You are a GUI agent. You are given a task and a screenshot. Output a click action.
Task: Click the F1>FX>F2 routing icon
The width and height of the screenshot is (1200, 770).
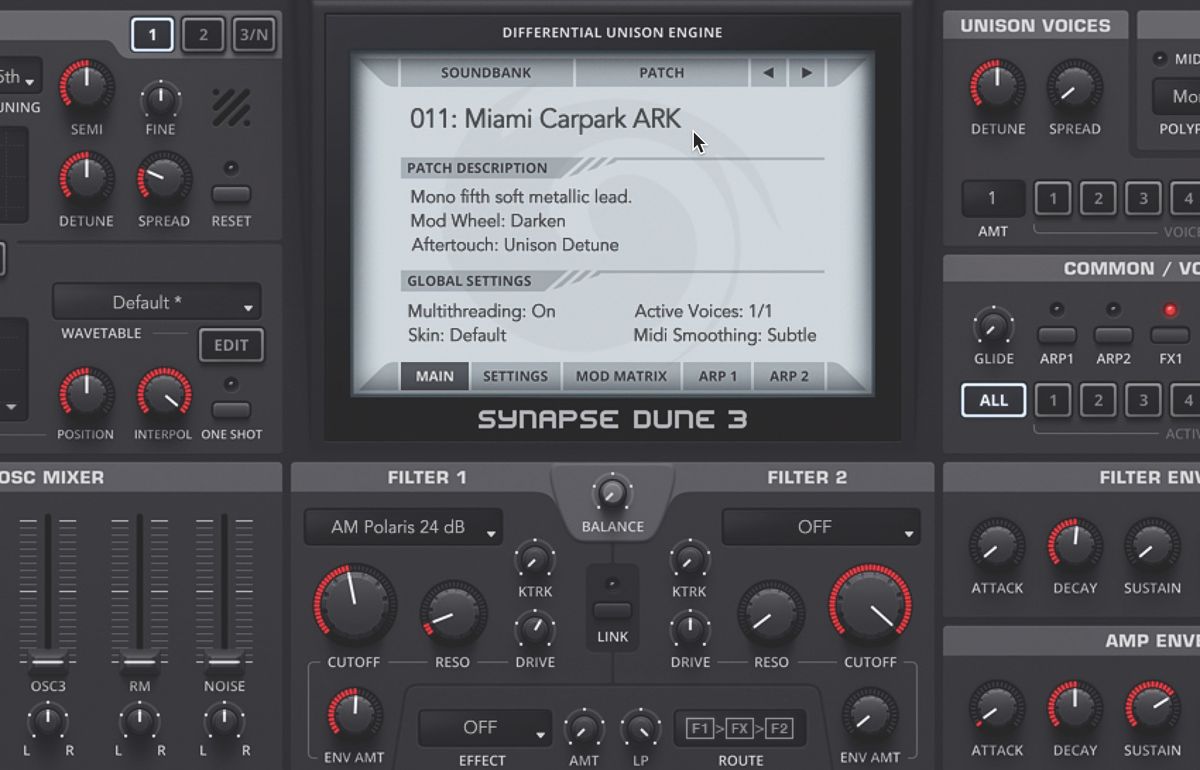[x=740, y=729]
